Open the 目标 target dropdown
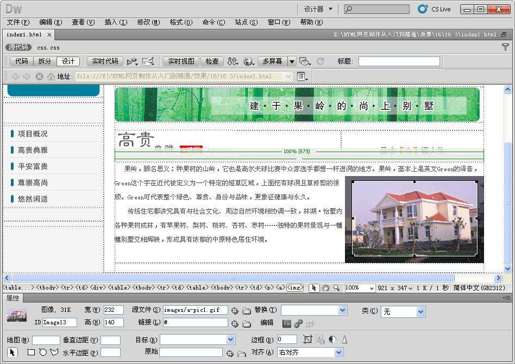This screenshot has height=364, width=515. [x=231, y=340]
